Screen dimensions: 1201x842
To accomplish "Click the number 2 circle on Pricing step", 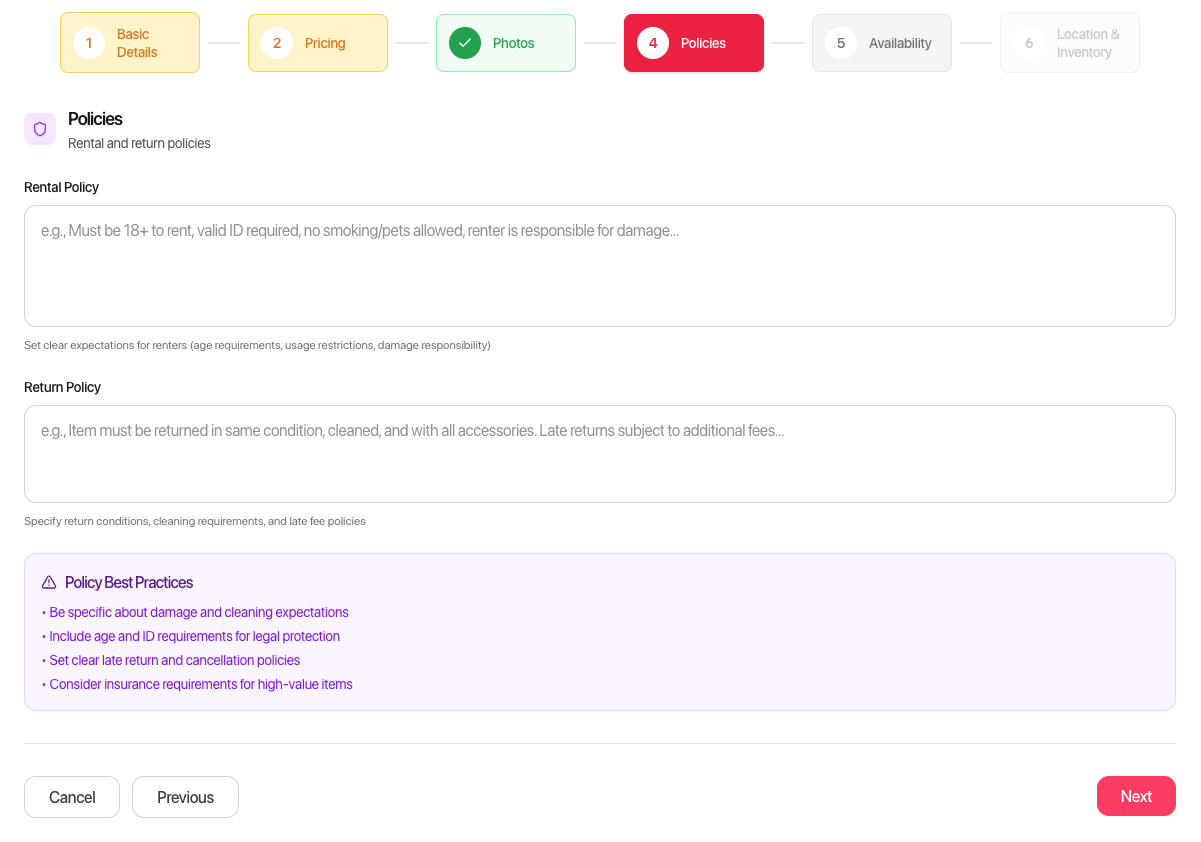I will 277,43.
